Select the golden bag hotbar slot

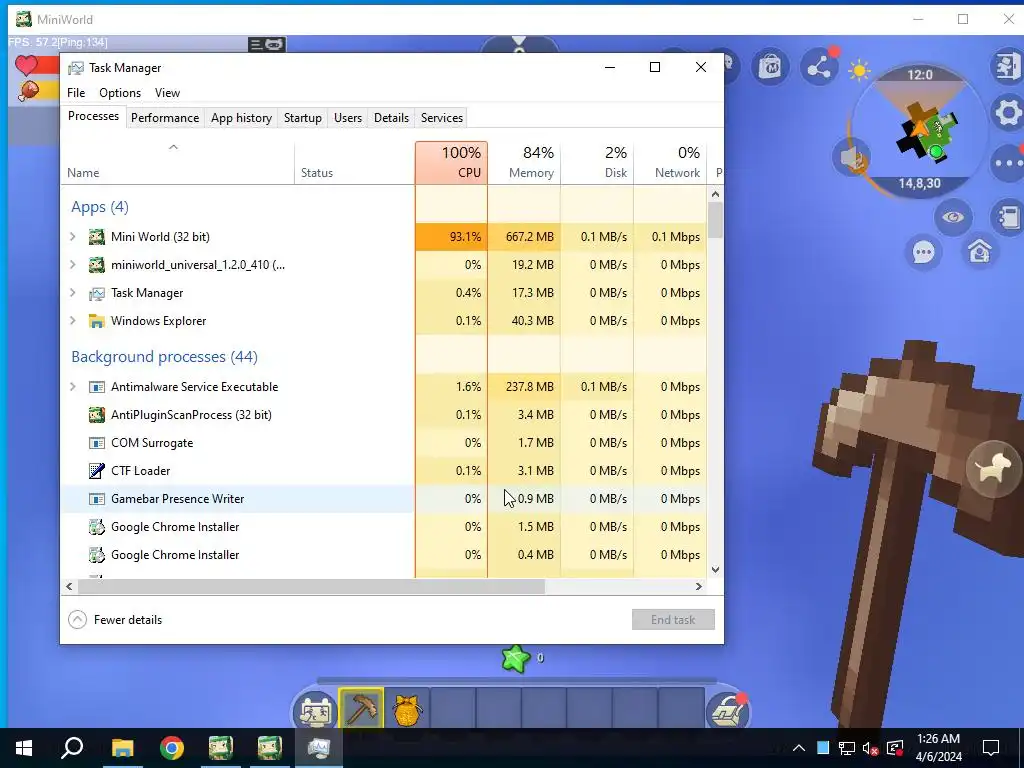click(406, 709)
